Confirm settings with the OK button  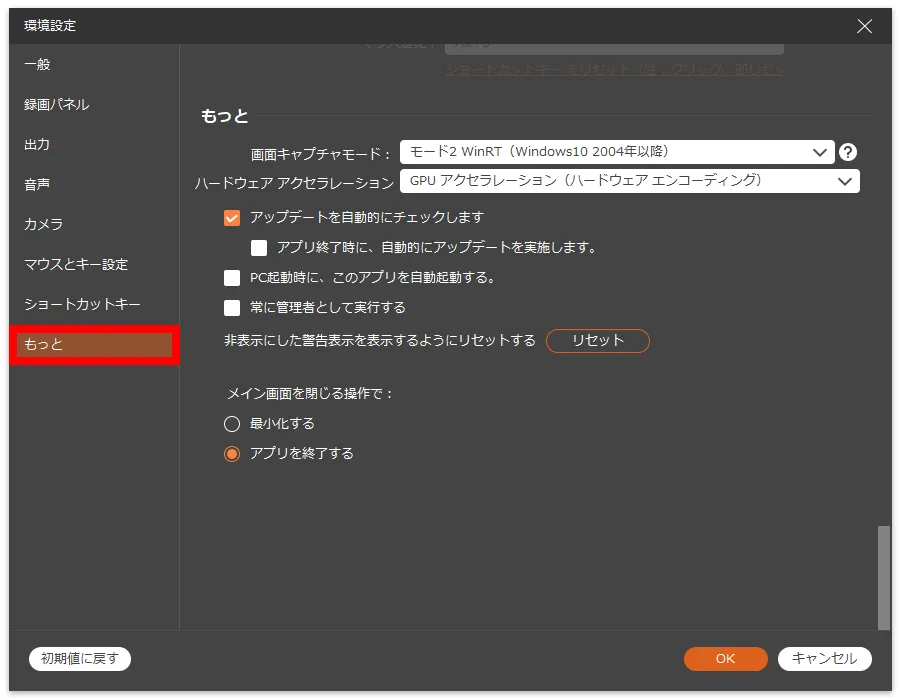[x=725, y=658]
